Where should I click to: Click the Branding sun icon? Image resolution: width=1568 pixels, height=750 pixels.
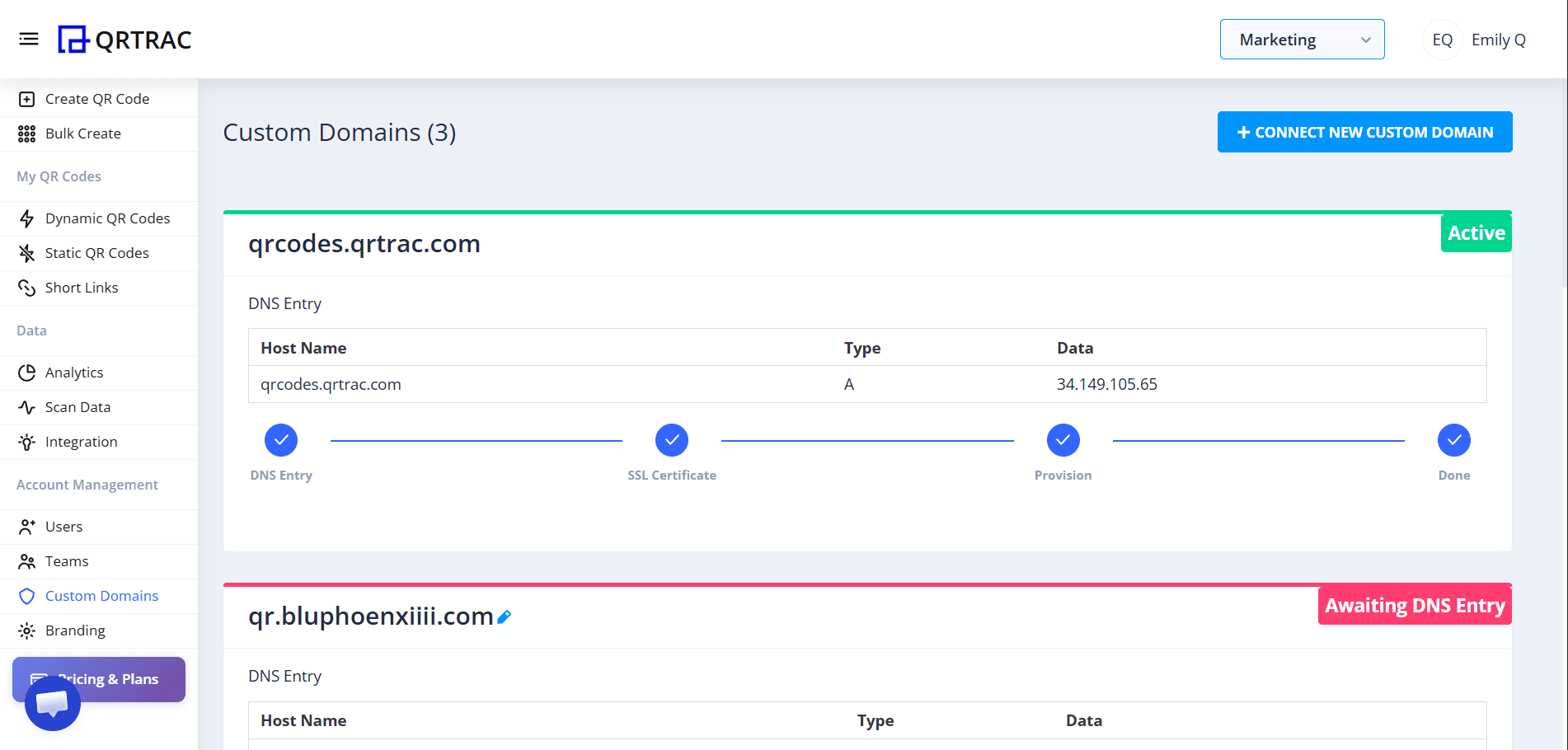coord(26,630)
